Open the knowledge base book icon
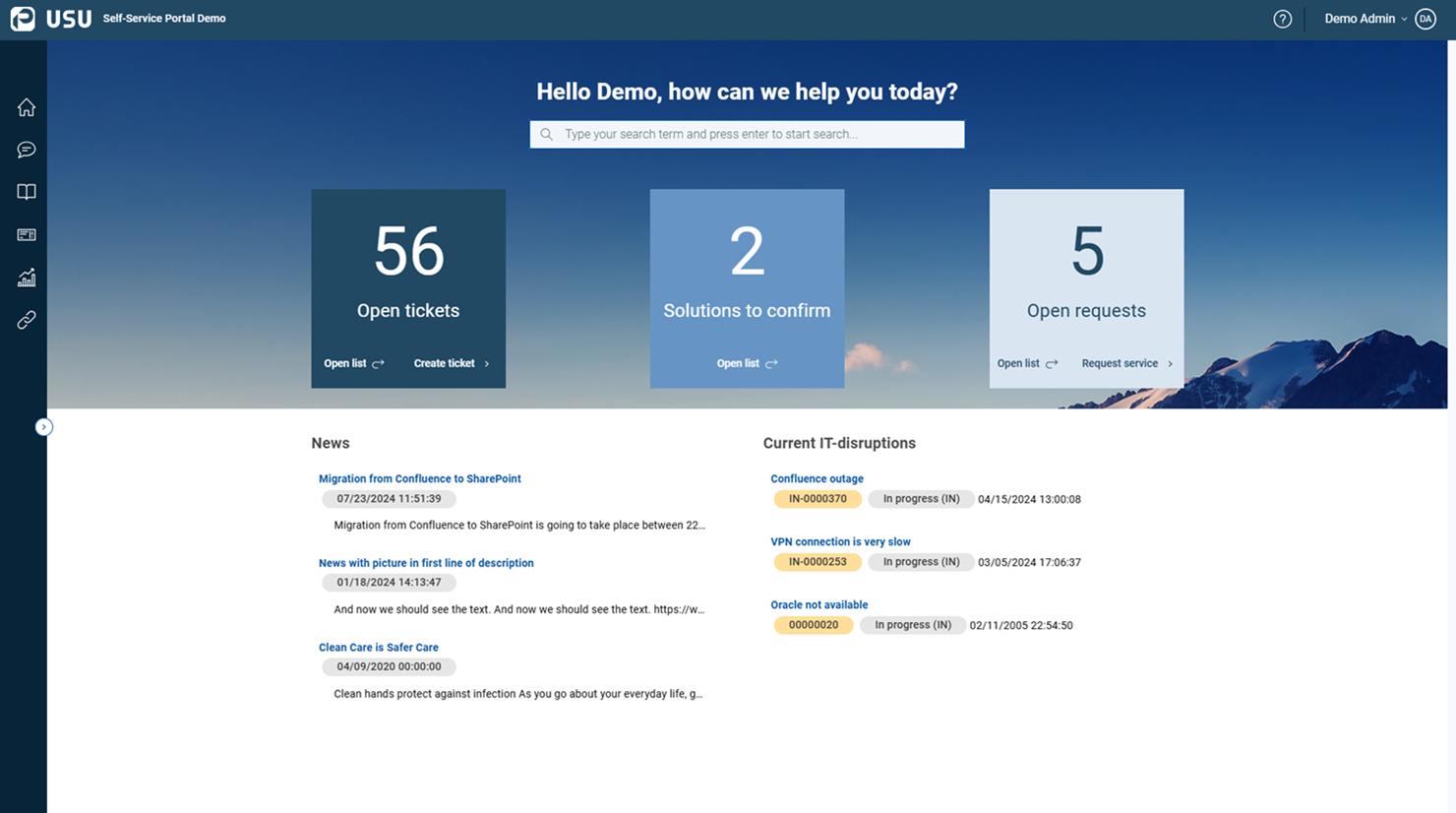The height and width of the screenshot is (813, 1456). tap(27, 192)
